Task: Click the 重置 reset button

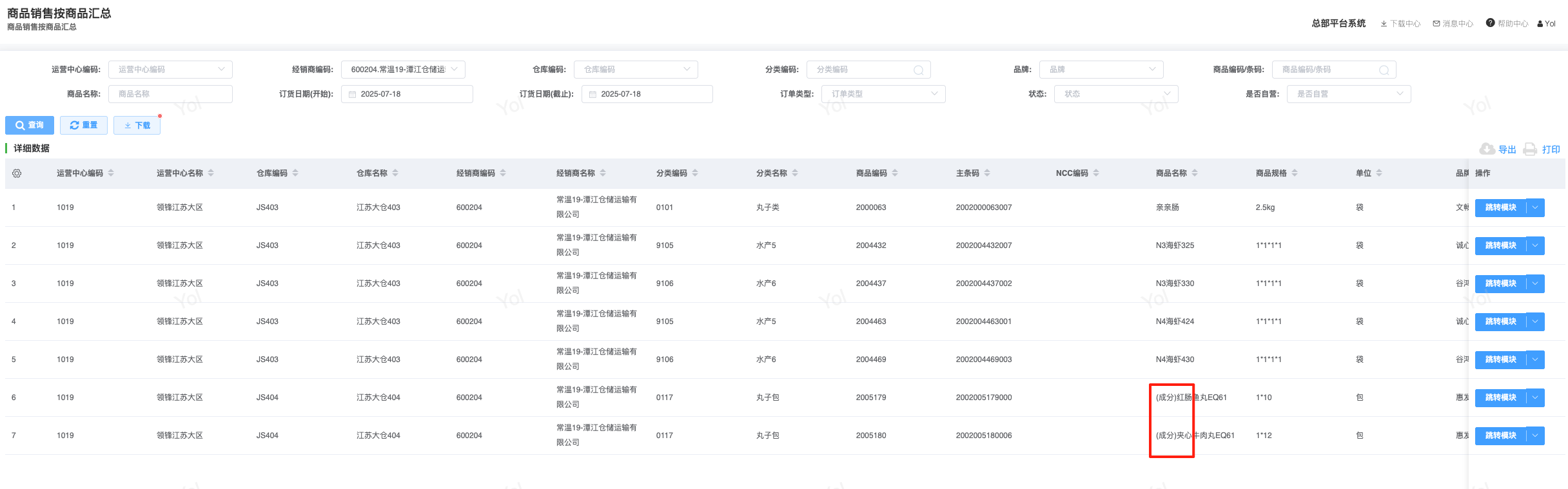Action: pyautogui.click(x=84, y=125)
